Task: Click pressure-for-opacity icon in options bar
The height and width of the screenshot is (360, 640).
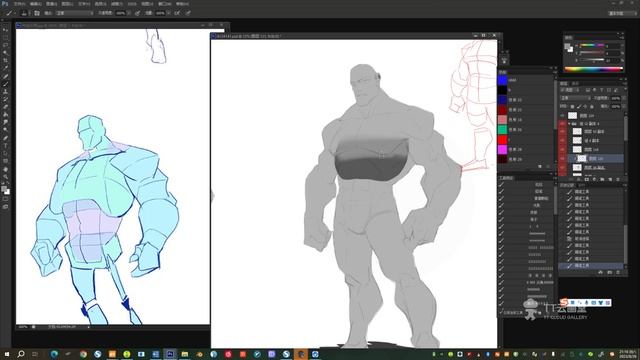Action: (138, 13)
